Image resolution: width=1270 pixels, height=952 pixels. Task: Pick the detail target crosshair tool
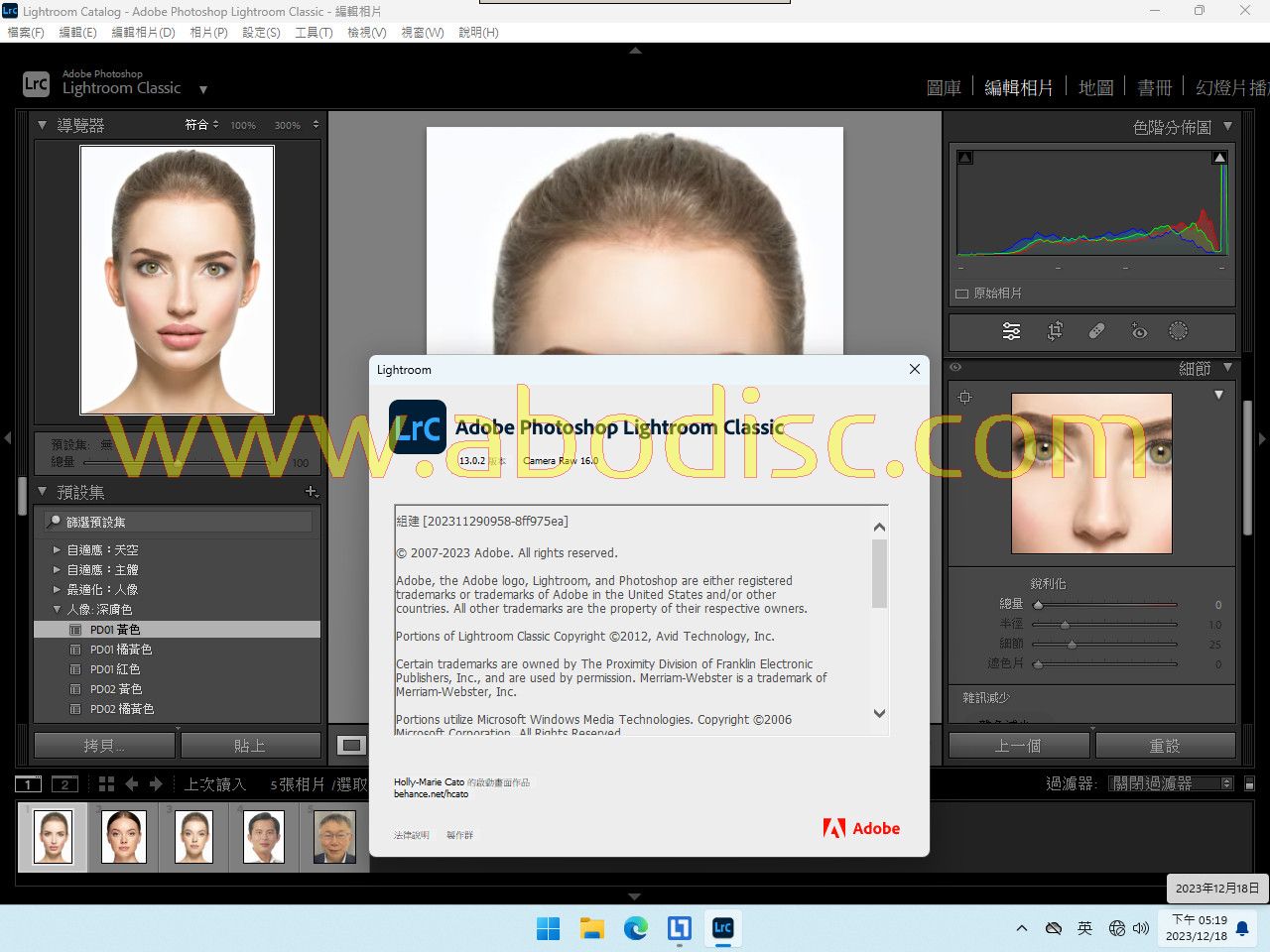[x=964, y=398]
